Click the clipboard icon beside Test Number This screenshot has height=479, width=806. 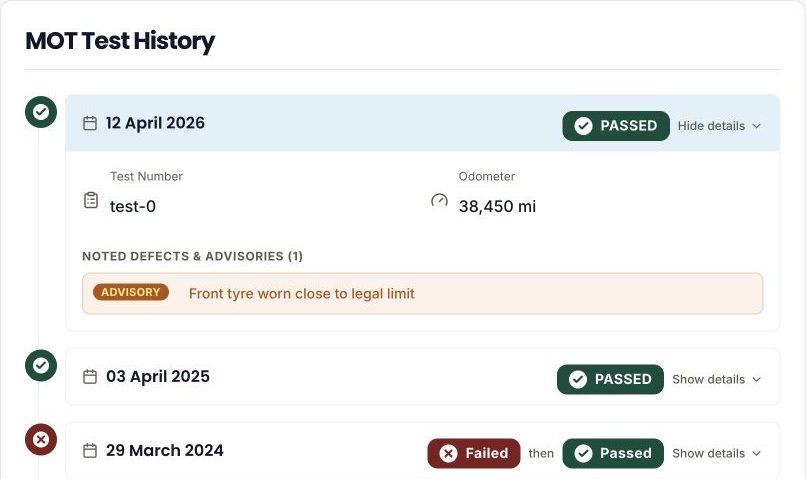pos(91,200)
